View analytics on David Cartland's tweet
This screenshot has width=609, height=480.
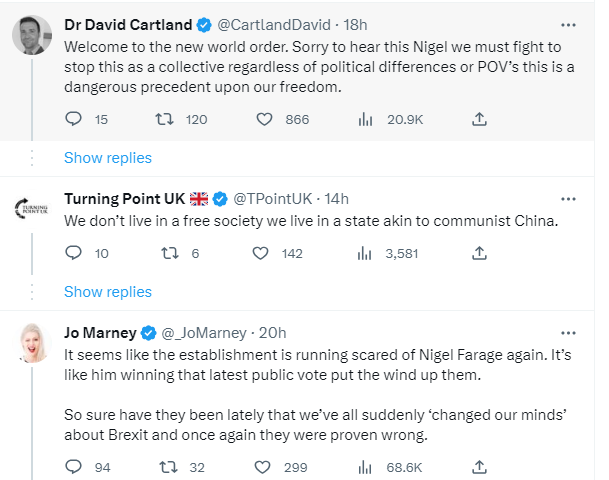(364, 119)
